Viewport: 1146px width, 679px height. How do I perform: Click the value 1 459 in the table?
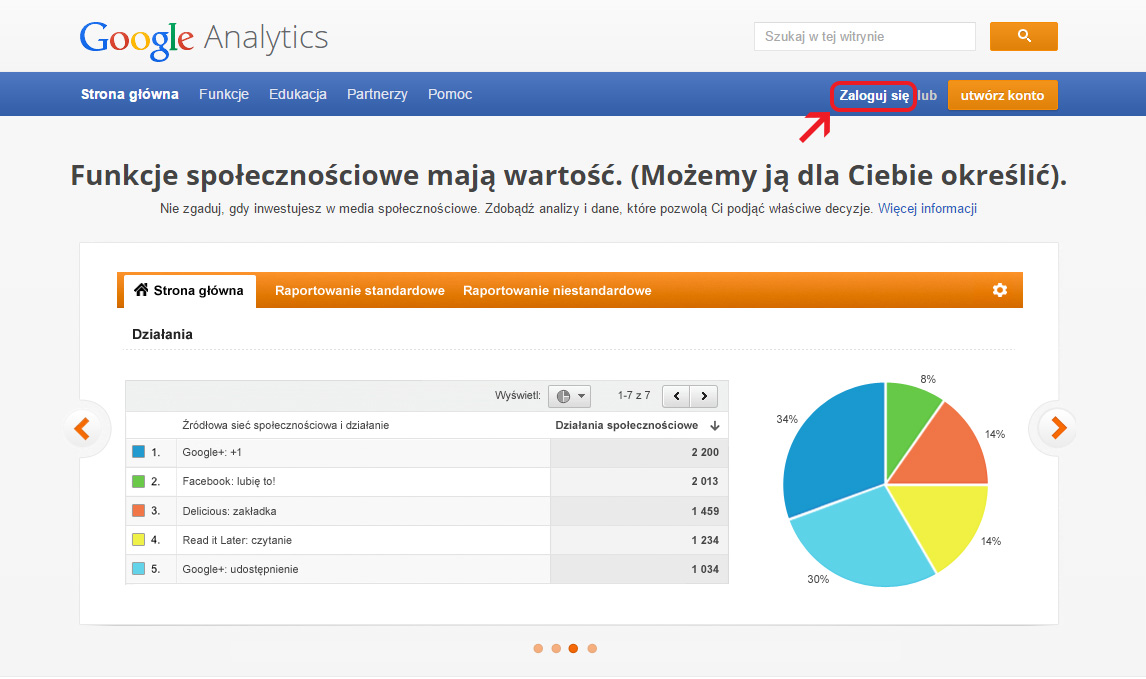click(705, 511)
